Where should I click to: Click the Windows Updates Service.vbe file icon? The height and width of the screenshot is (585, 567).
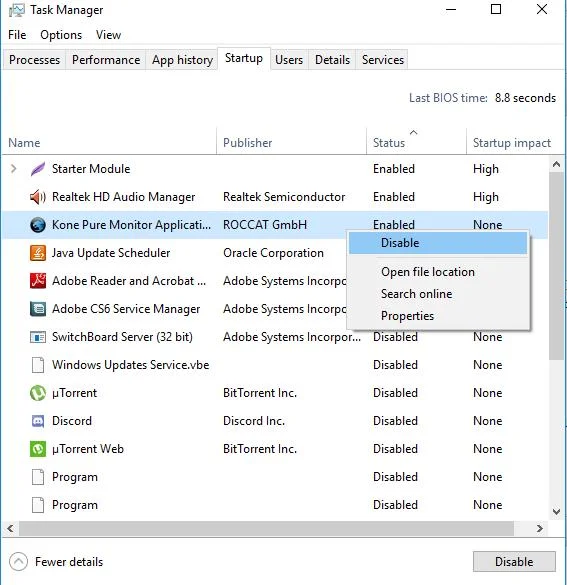(38, 365)
